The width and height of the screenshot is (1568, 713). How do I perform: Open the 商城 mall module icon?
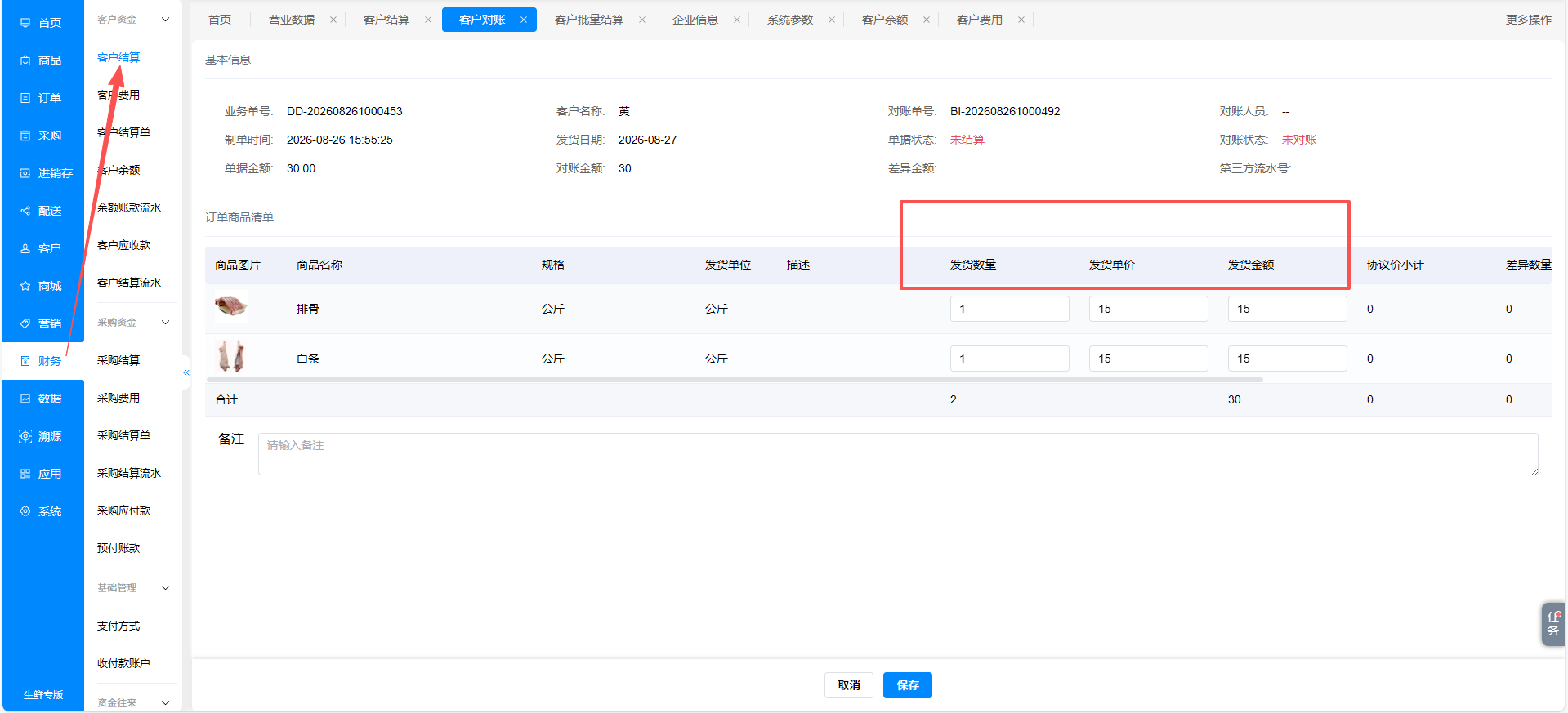pos(25,286)
